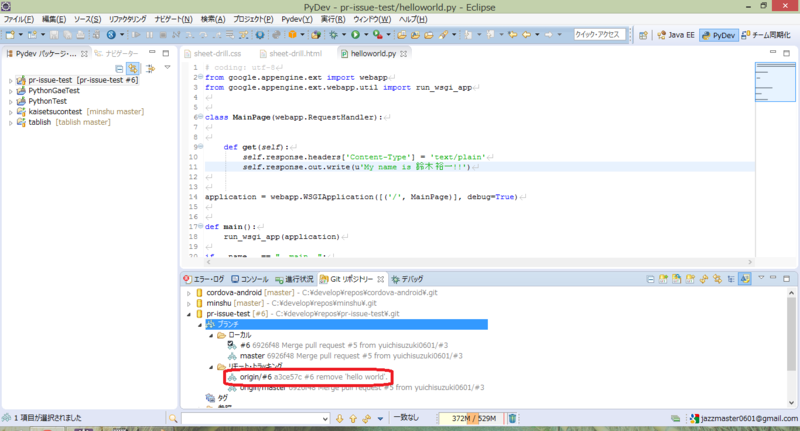Click the garbage collector trash icon
This screenshot has height=431, width=800.
point(512,418)
